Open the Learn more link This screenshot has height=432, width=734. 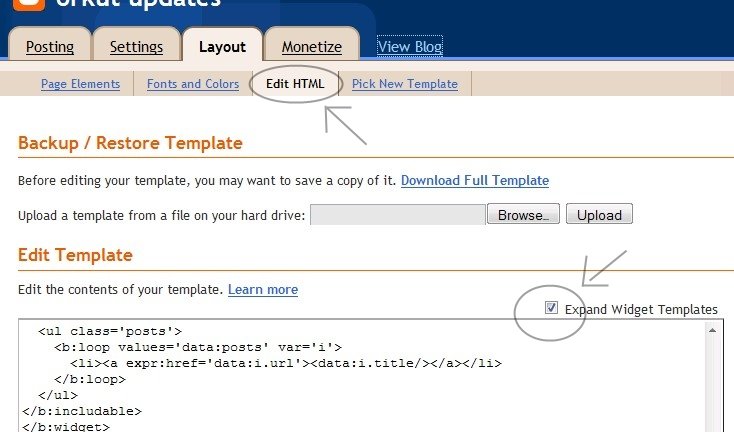pos(263,289)
